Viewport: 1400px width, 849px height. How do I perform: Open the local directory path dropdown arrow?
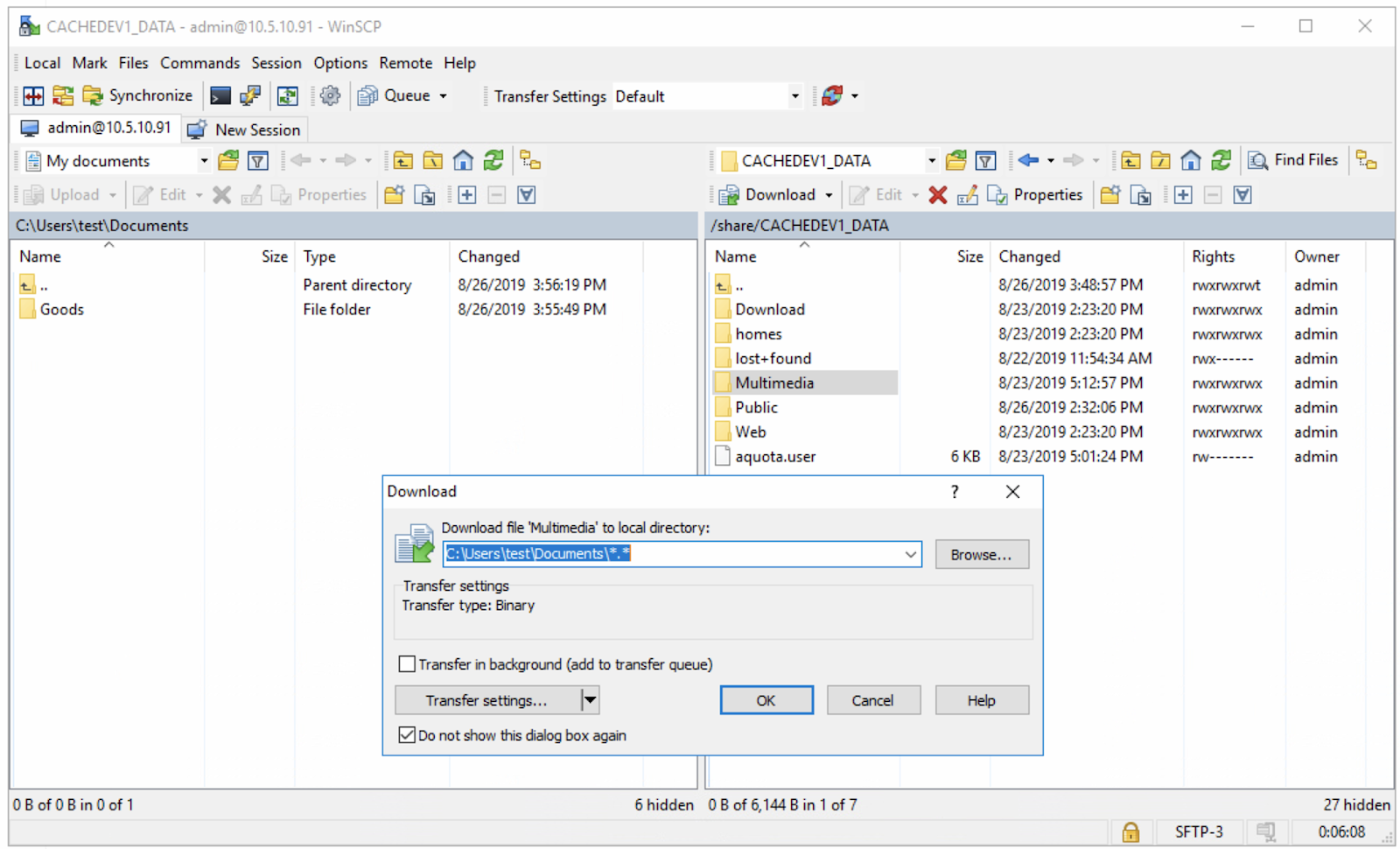tap(911, 554)
